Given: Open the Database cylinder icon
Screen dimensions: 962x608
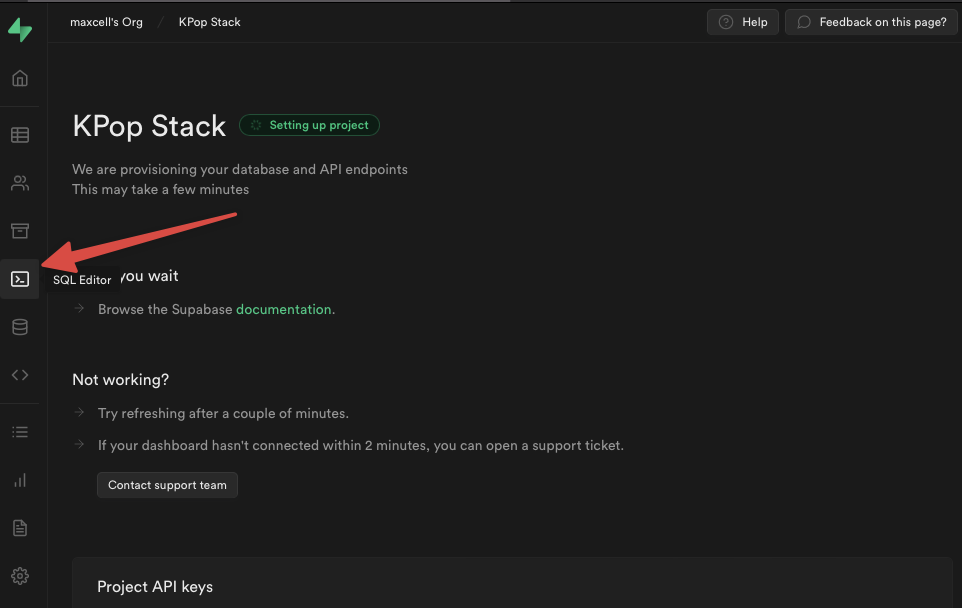Looking at the screenshot, I should point(20,327).
